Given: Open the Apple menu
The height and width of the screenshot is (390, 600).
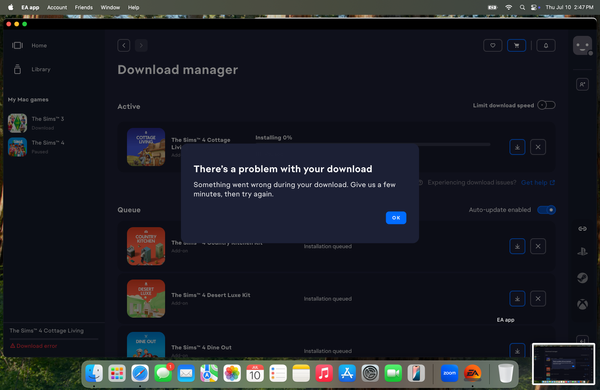Looking at the screenshot, I should tap(11, 7).
